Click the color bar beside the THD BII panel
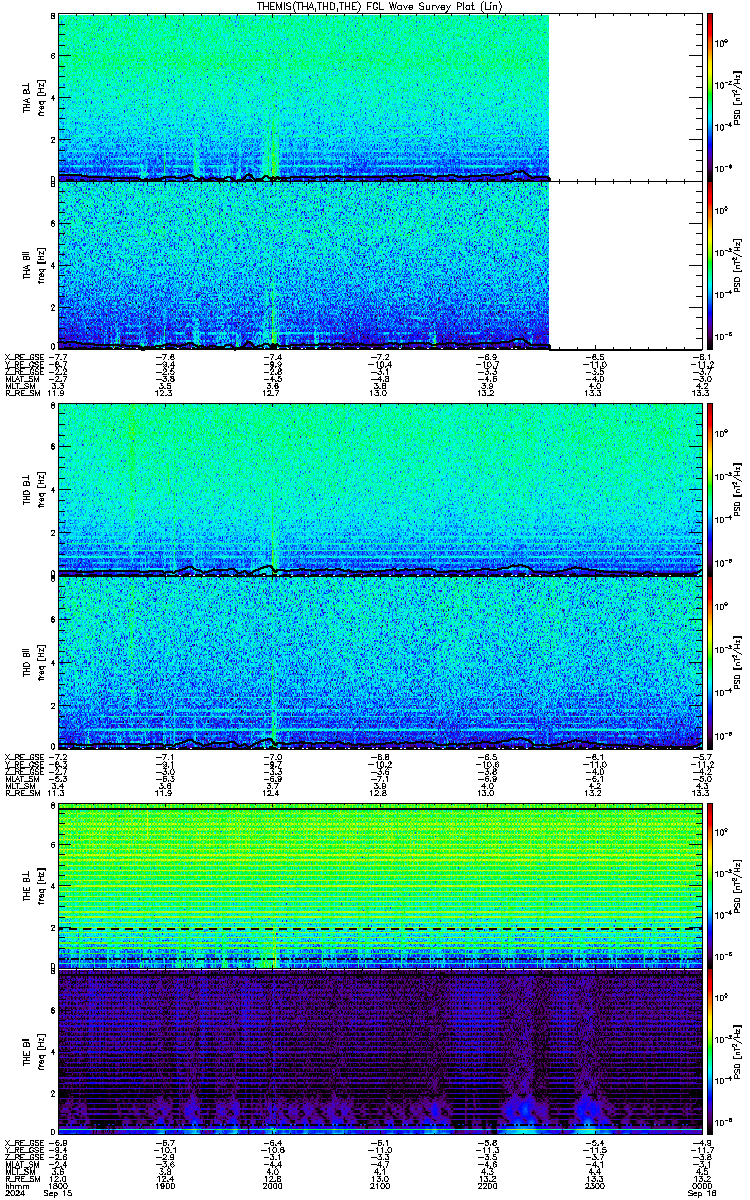 pyautogui.click(x=710, y=661)
